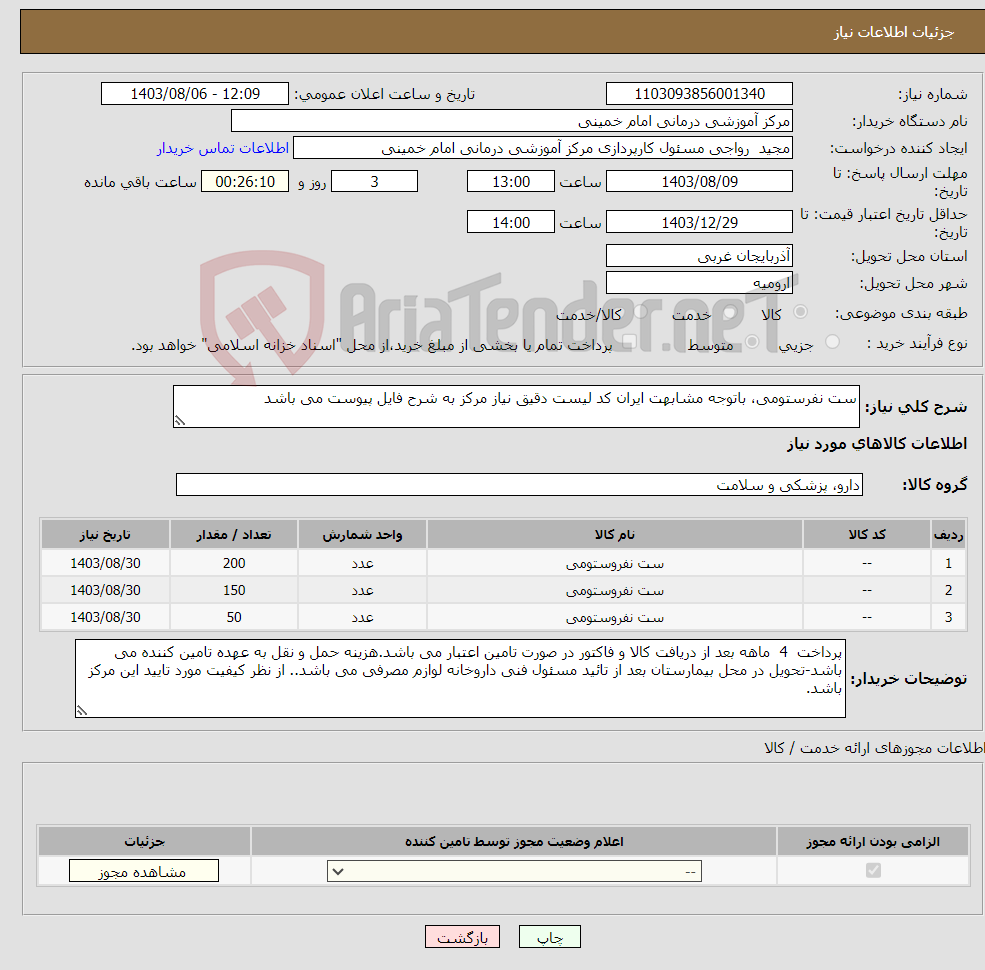Viewport: 985px width, 970px height.
Task: Click the price validity date 1403/12/29
Action: point(699,222)
